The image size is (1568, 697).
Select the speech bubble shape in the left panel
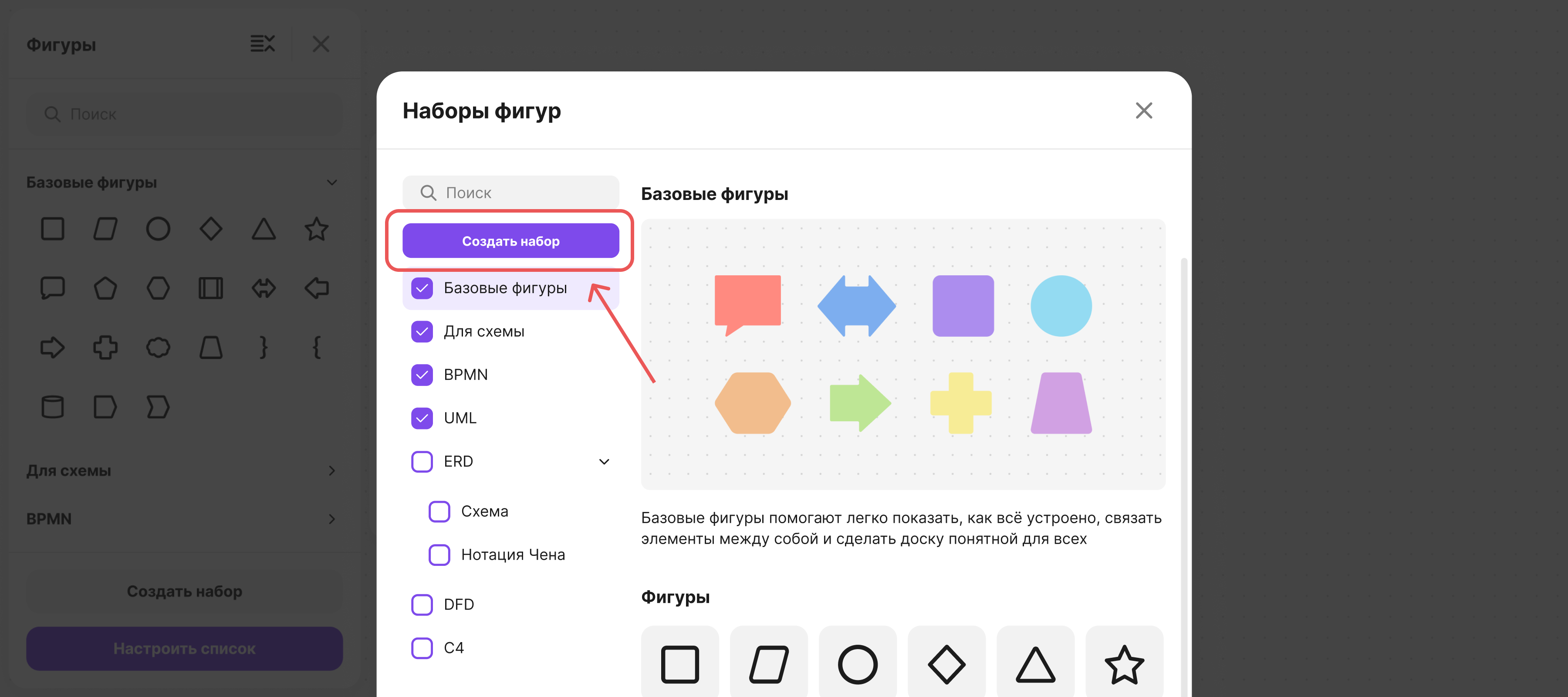tap(52, 288)
